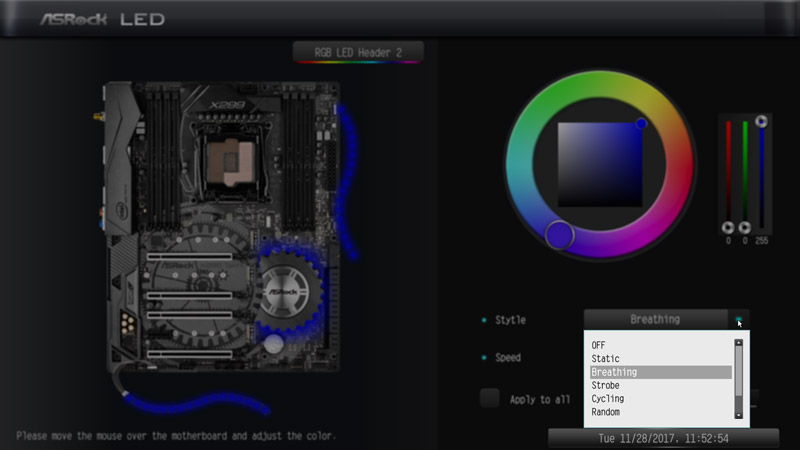Click the ASRock LED logo
Screen dimensions: 800x450
pyautogui.click(x=103, y=19)
